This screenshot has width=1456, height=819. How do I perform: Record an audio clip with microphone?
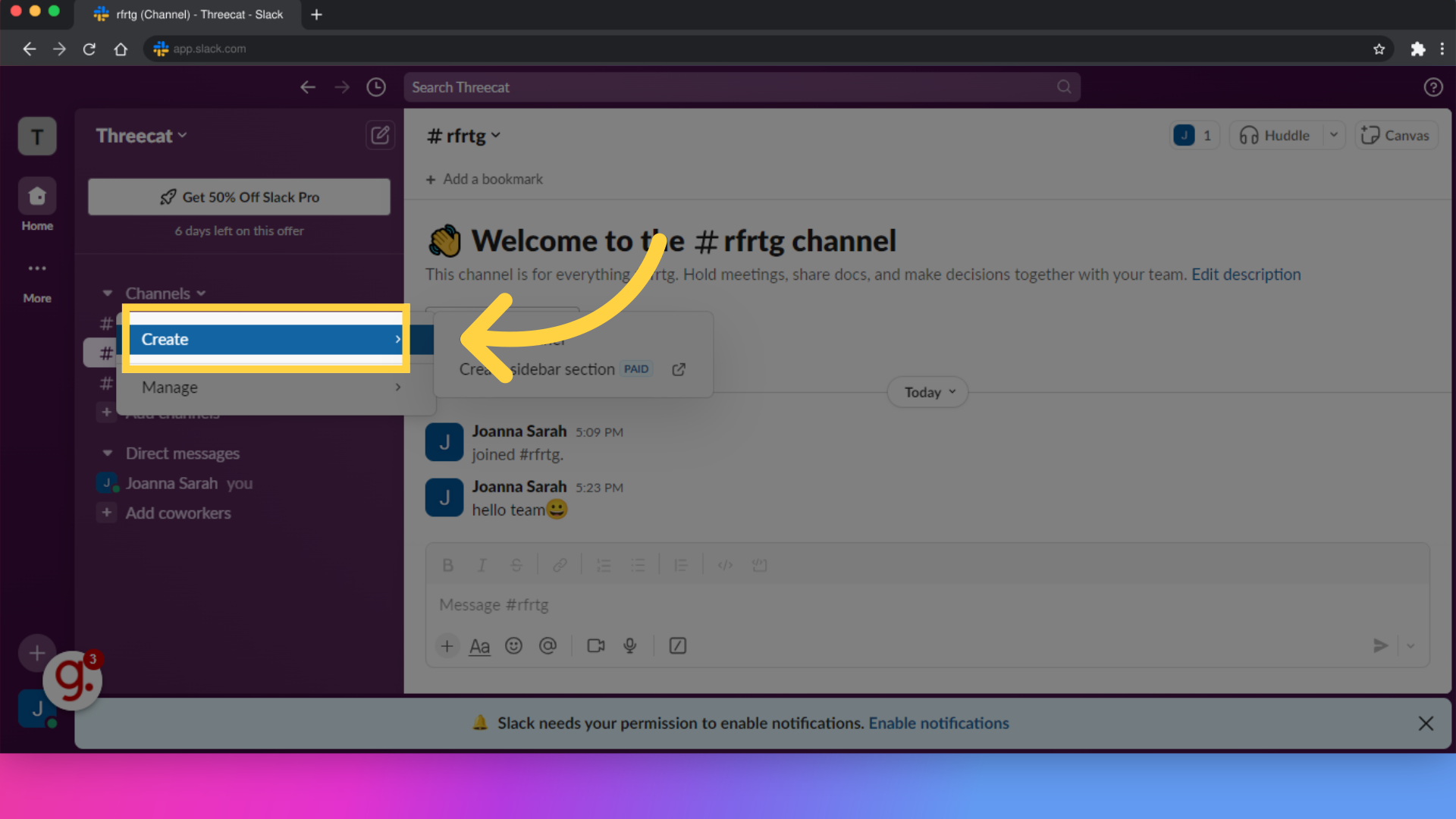[629, 646]
